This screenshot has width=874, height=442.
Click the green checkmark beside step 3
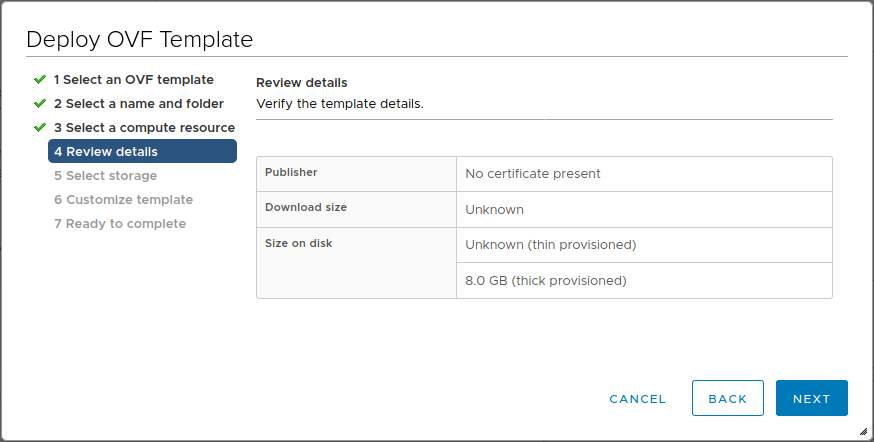coord(40,127)
